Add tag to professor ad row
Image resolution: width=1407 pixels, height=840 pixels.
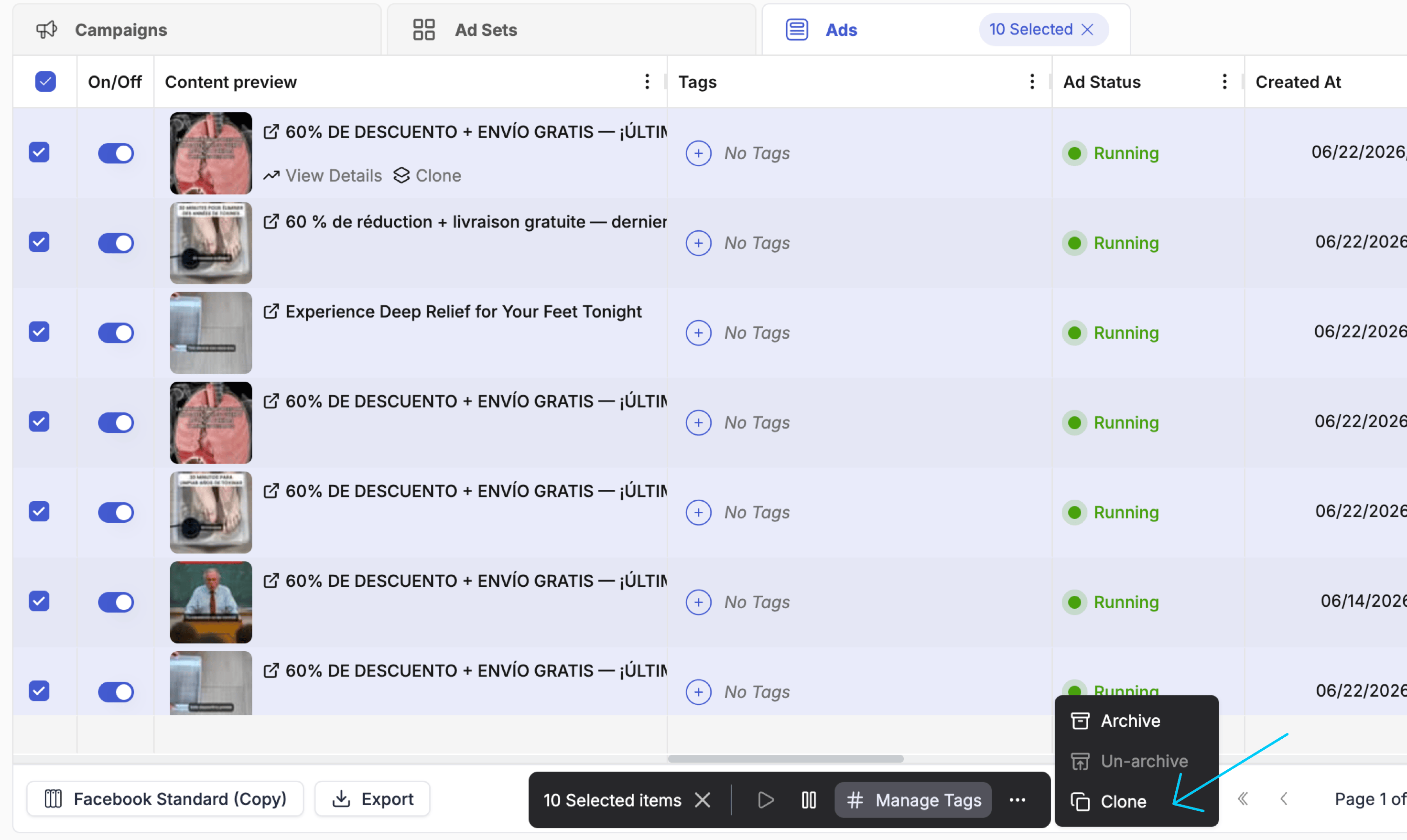pyautogui.click(x=698, y=602)
